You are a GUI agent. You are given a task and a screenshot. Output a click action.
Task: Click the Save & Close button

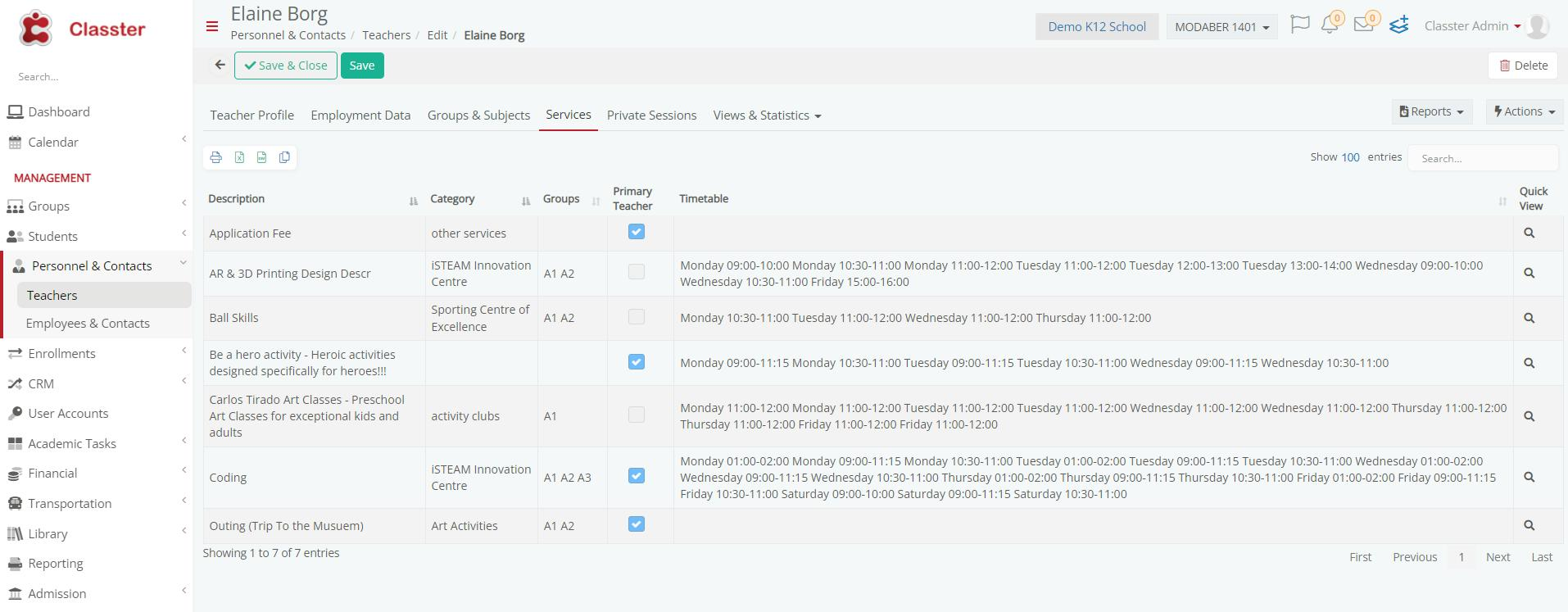(286, 66)
